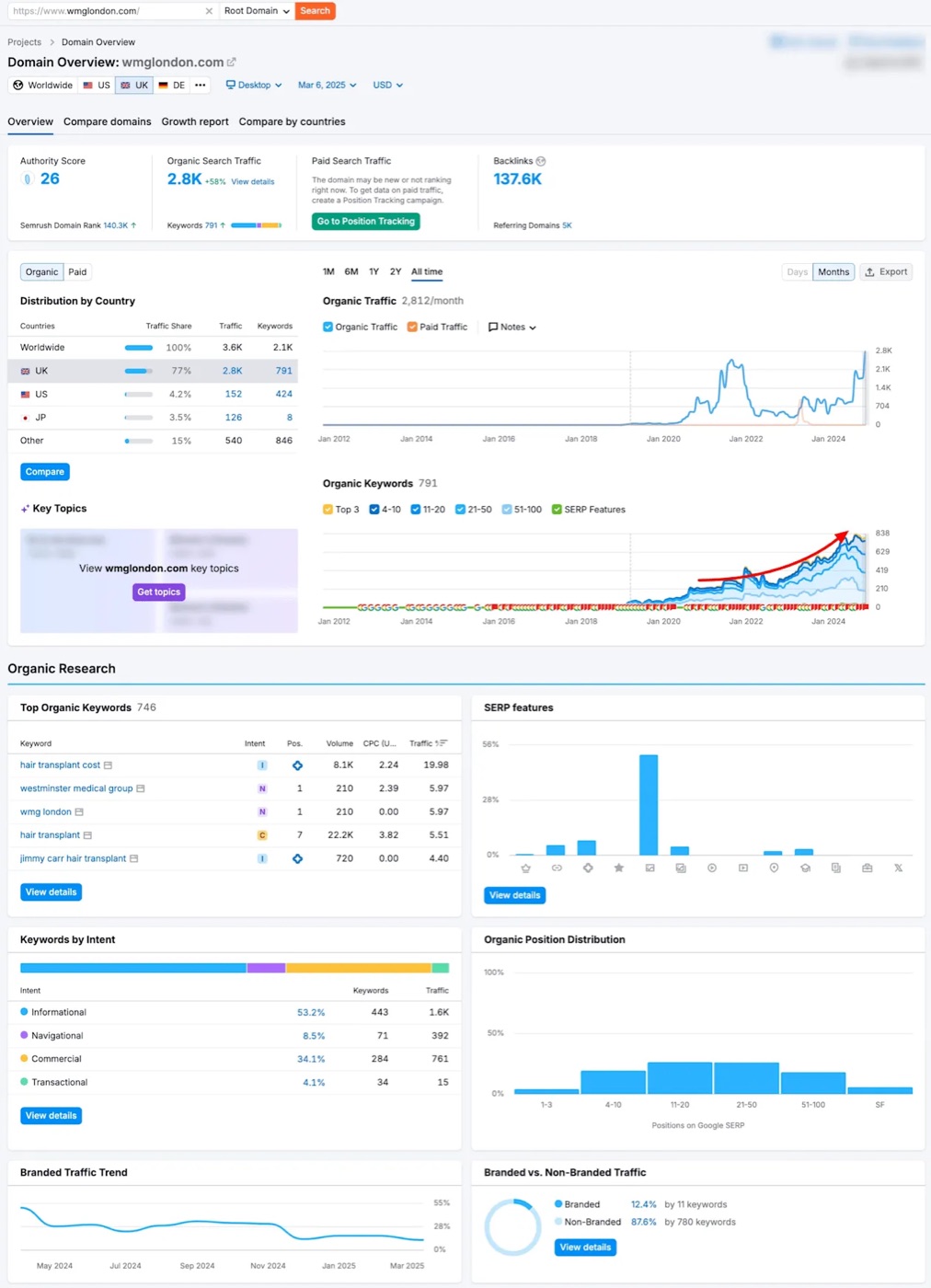Click the graduation cap icon in SERP features
Viewport: 931px width, 1288px height.
(805, 868)
